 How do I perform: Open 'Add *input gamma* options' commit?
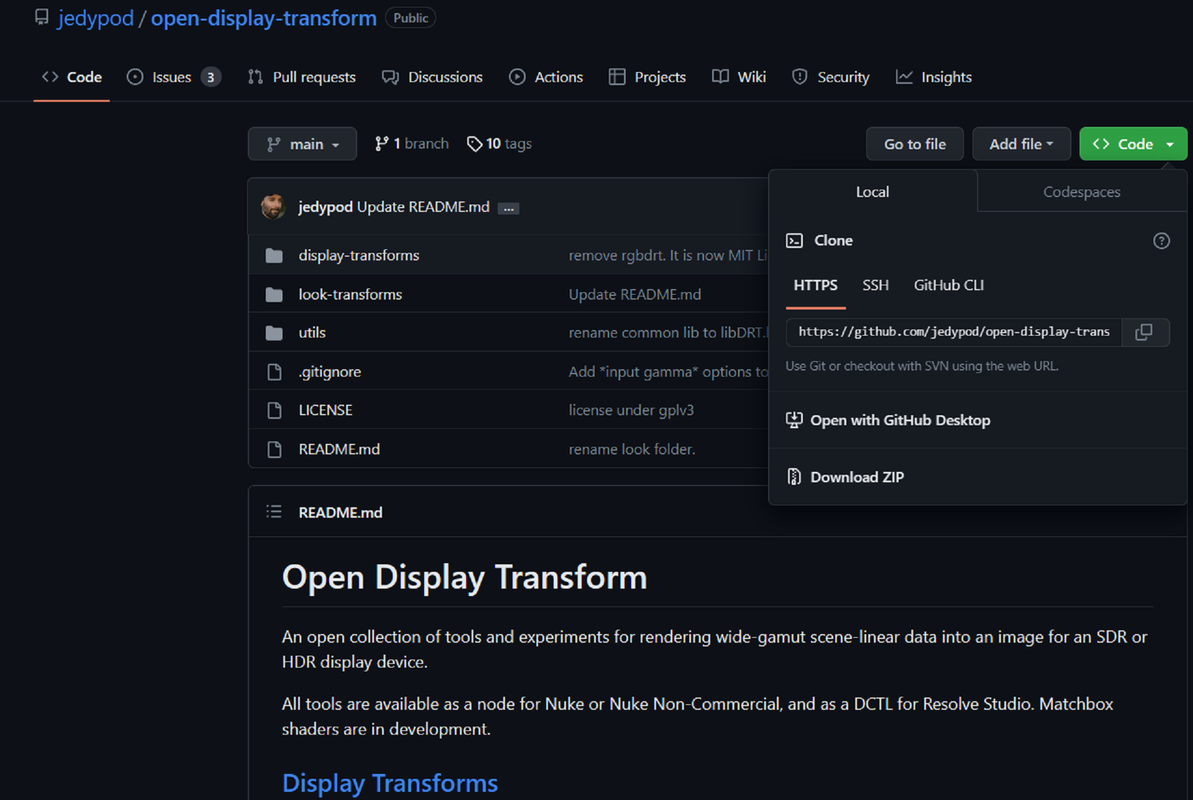[668, 371]
